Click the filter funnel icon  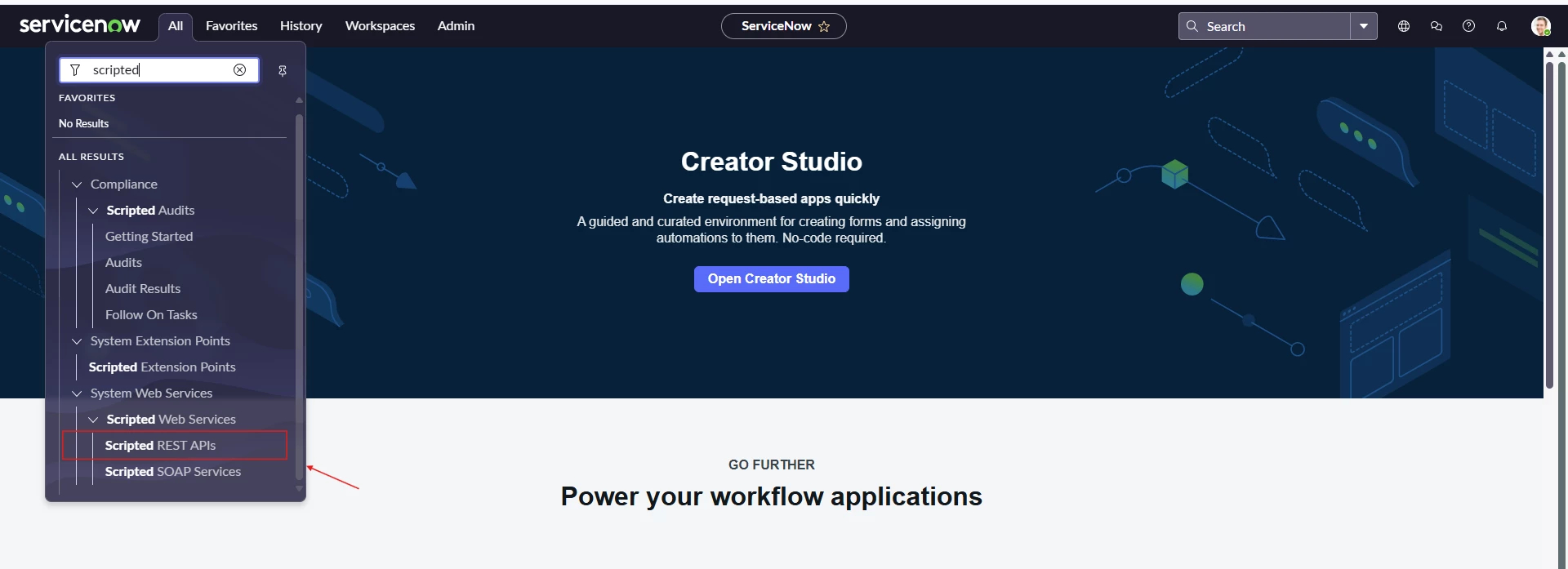pyautogui.click(x=75, y=70)
